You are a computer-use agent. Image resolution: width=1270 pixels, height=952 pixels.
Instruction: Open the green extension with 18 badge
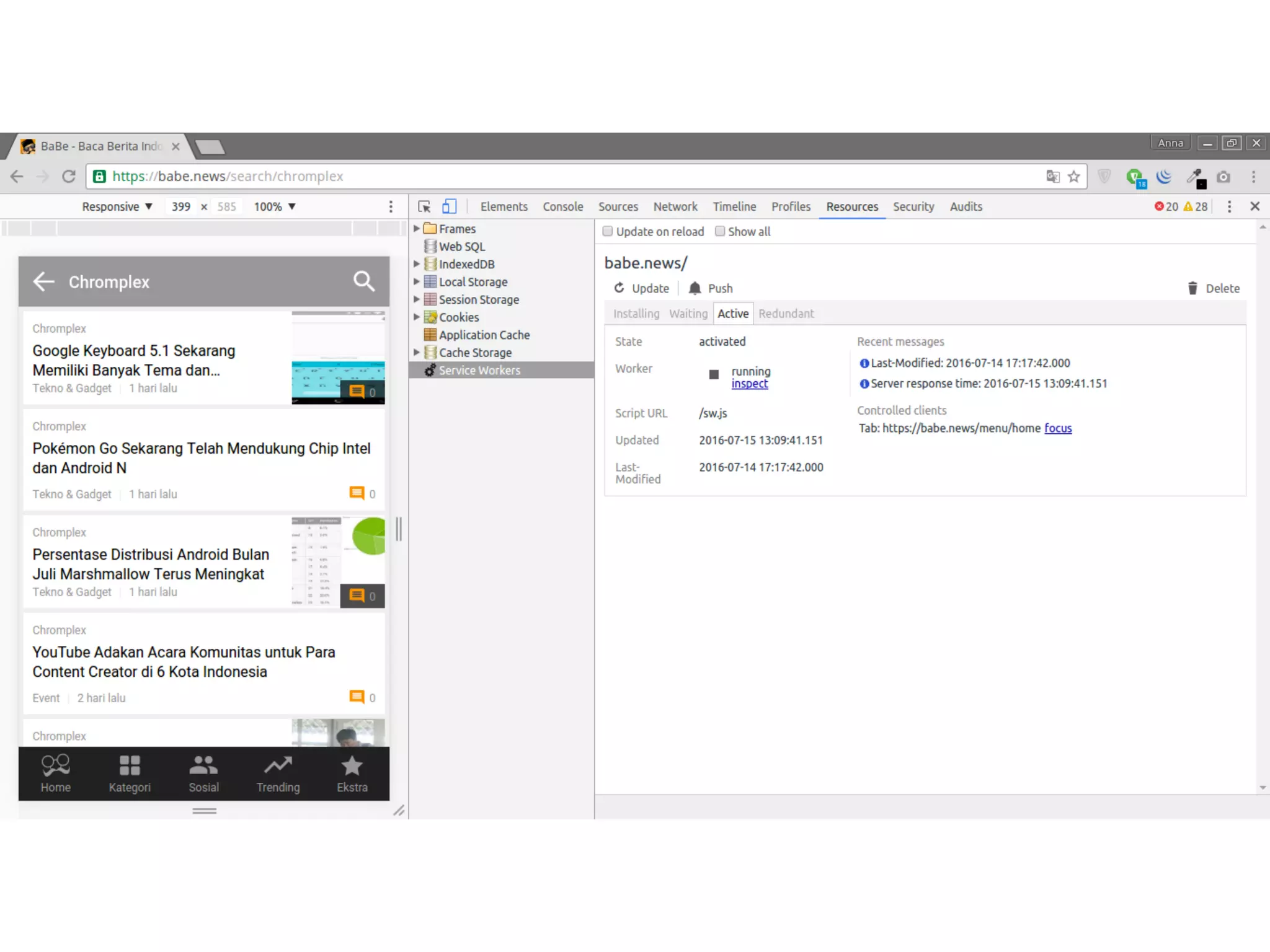click(x=1135, y=178)
